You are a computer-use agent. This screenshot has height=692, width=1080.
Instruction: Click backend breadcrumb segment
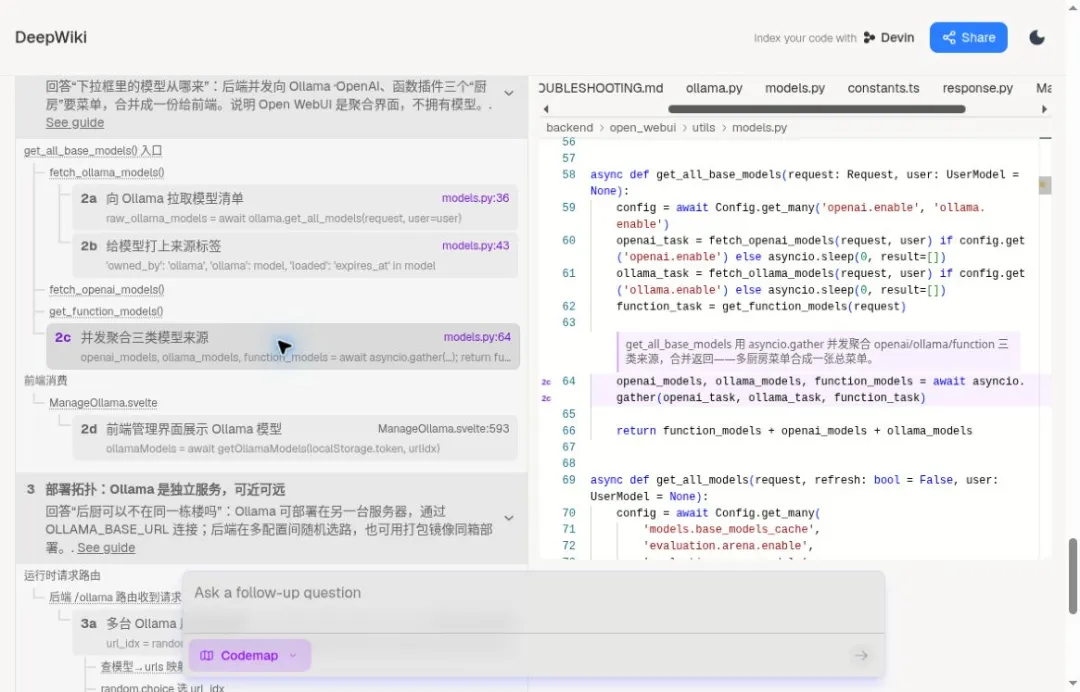point(570,127)
